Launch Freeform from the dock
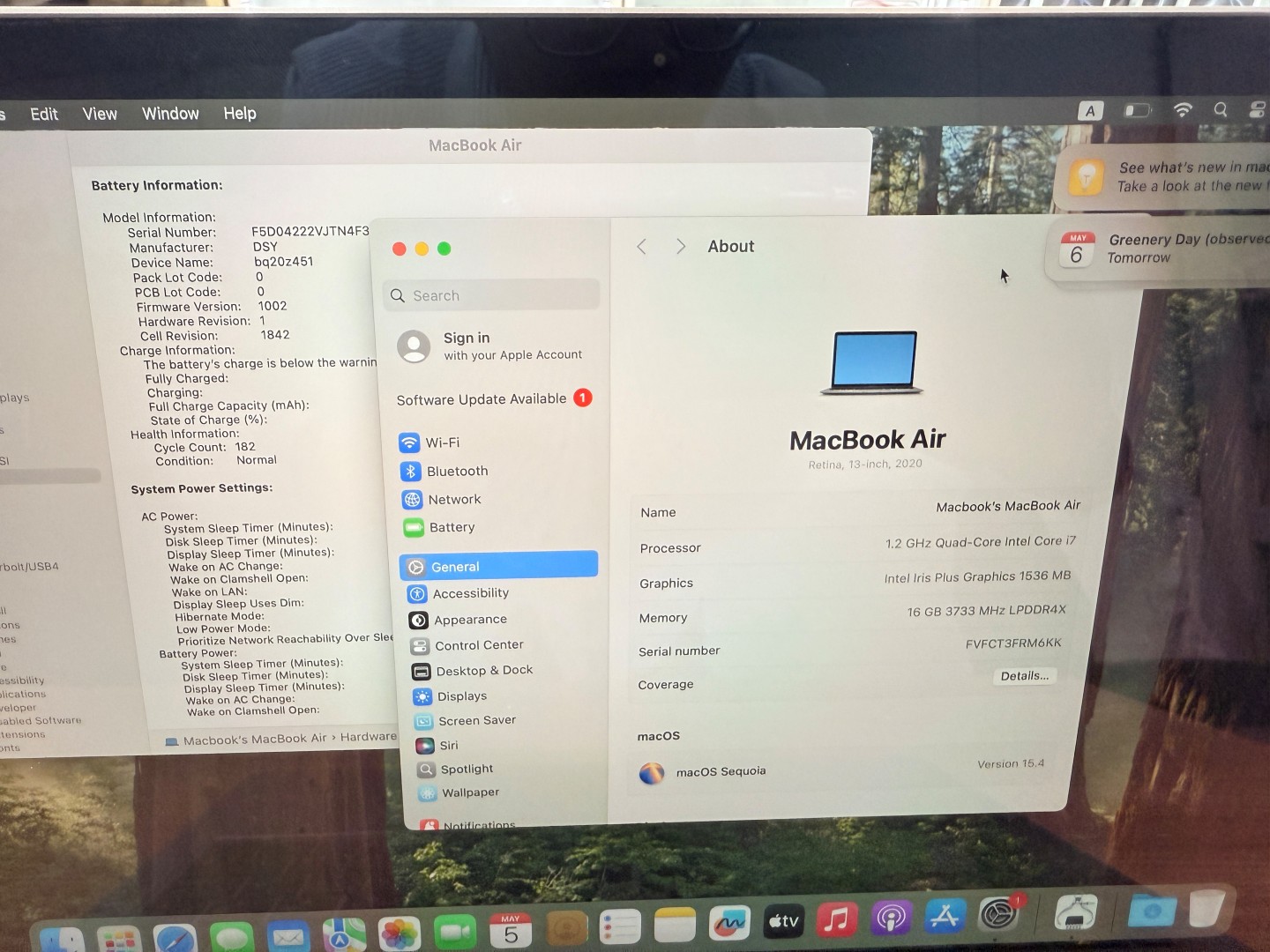This screenshot has height=952, width=1270. click(729, 923)
